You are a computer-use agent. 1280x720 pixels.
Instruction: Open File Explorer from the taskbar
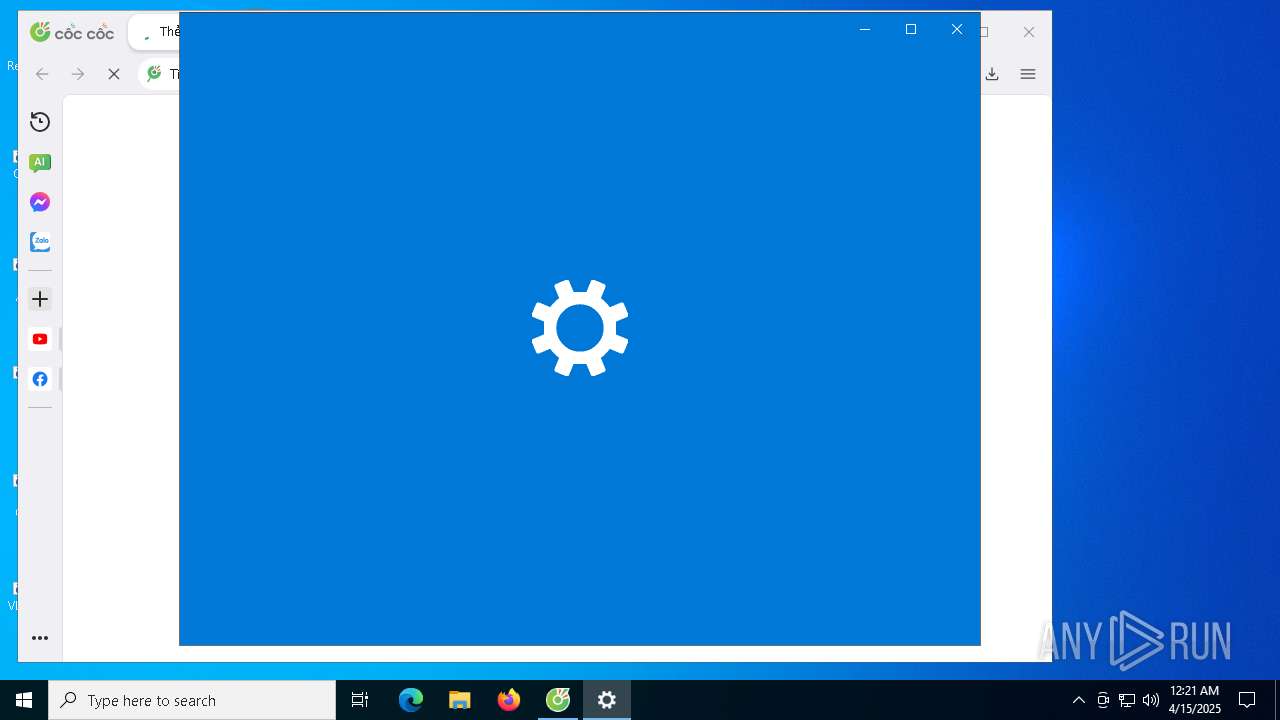point(460,700)
